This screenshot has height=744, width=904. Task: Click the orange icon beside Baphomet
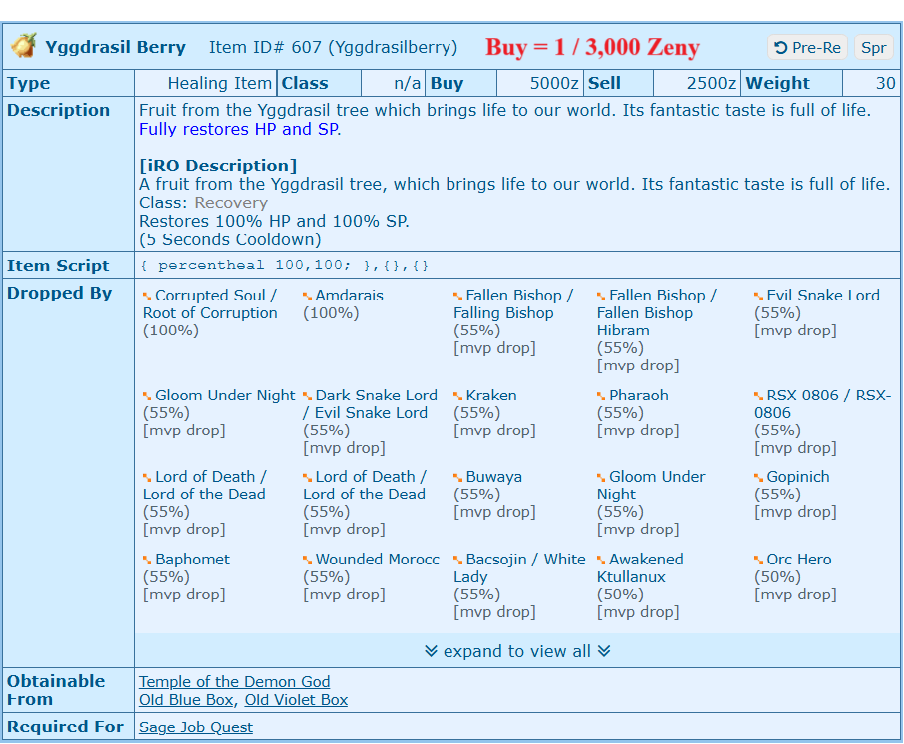[x=148, y=561]
